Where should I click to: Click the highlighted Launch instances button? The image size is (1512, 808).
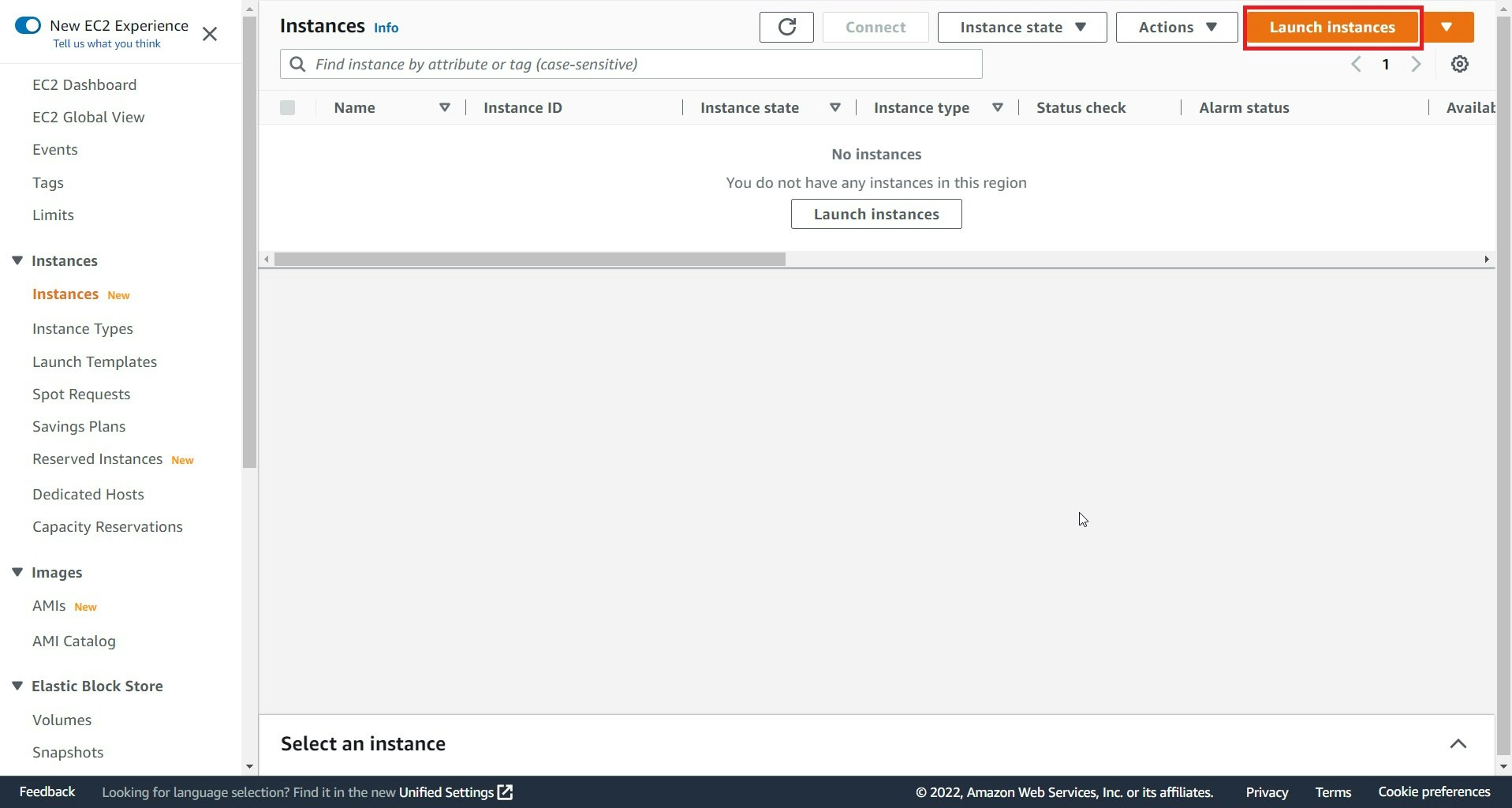(x=1331, y=27)
